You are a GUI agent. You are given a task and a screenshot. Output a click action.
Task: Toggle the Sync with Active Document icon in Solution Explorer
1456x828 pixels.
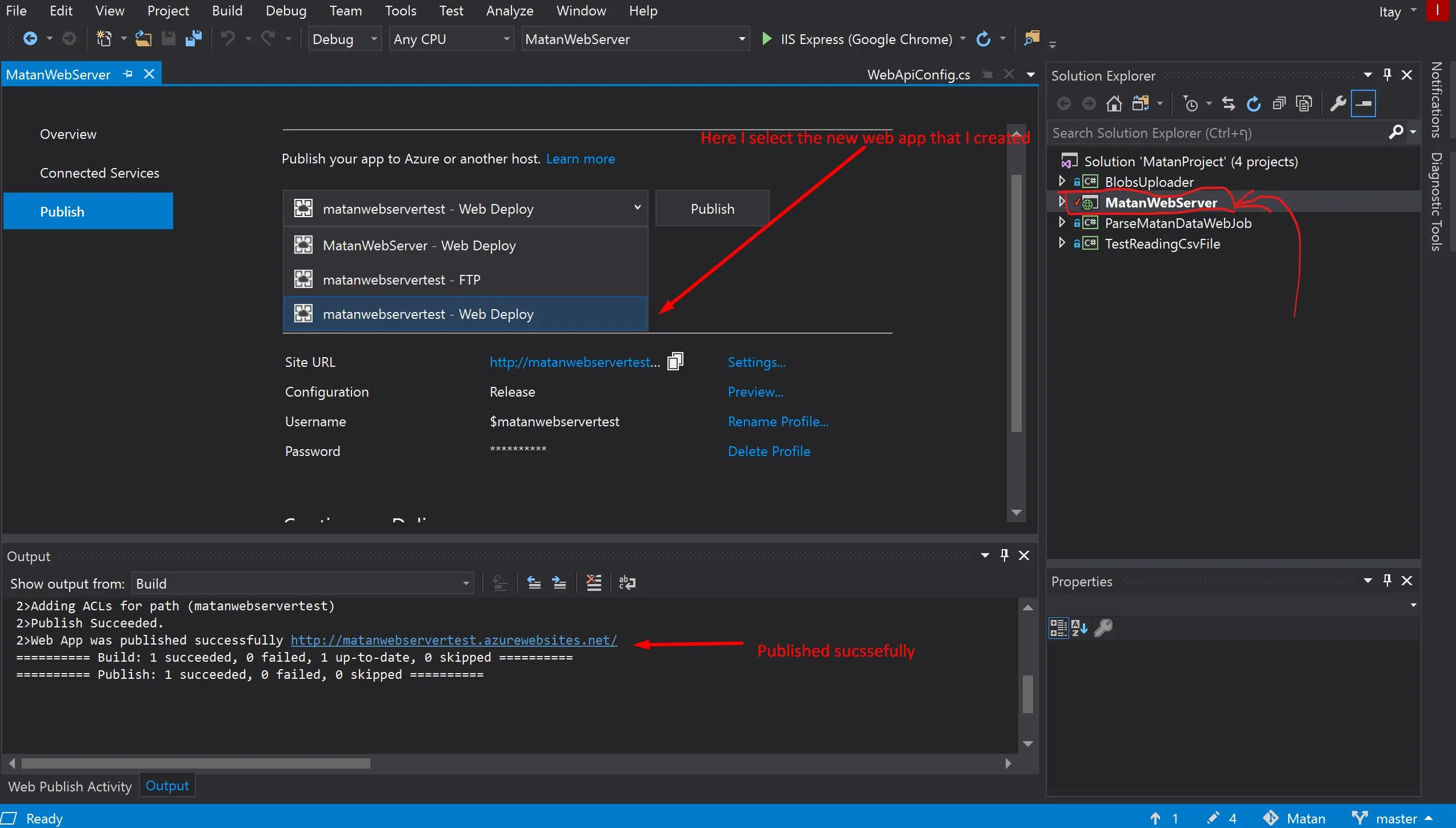point(1228,104)
